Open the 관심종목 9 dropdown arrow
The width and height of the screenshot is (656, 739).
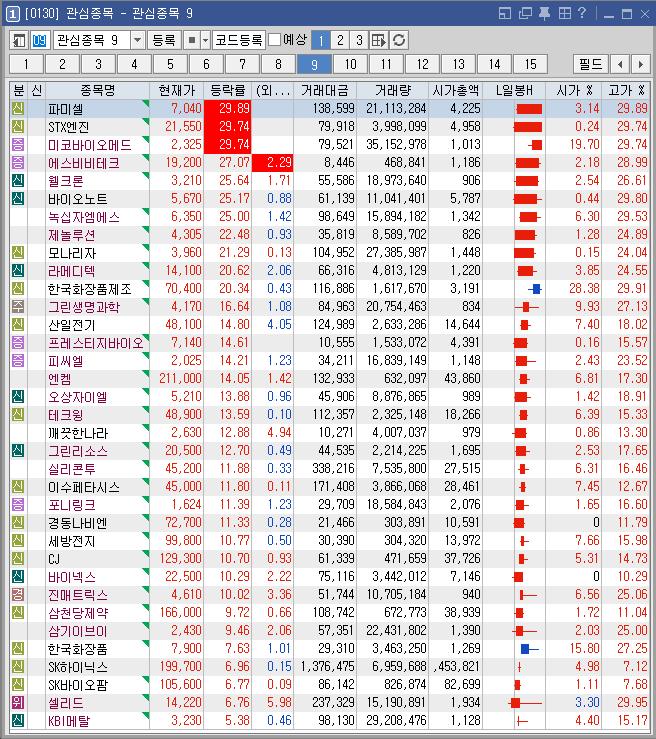(137, 40)
